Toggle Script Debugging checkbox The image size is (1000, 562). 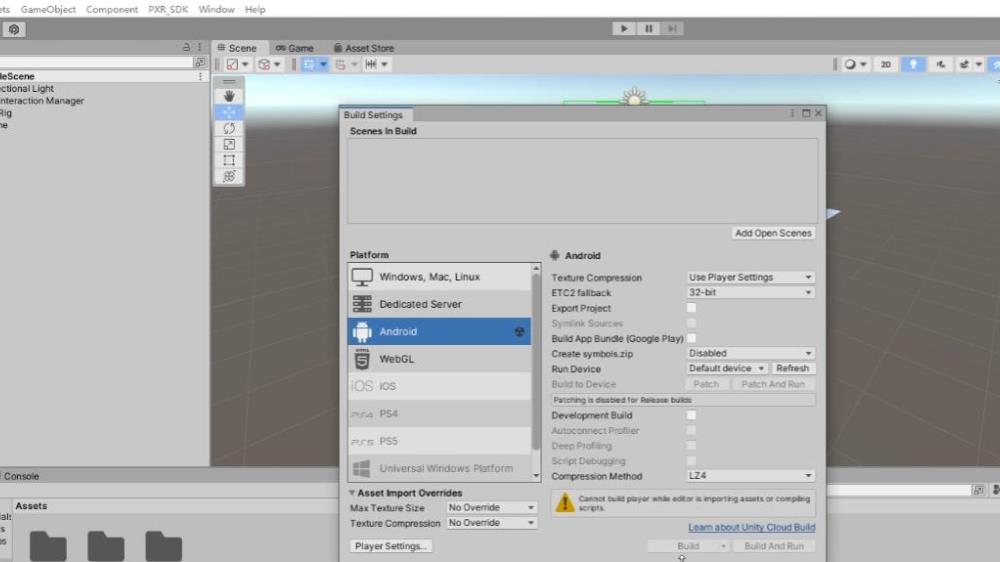(x=691, y=461)
